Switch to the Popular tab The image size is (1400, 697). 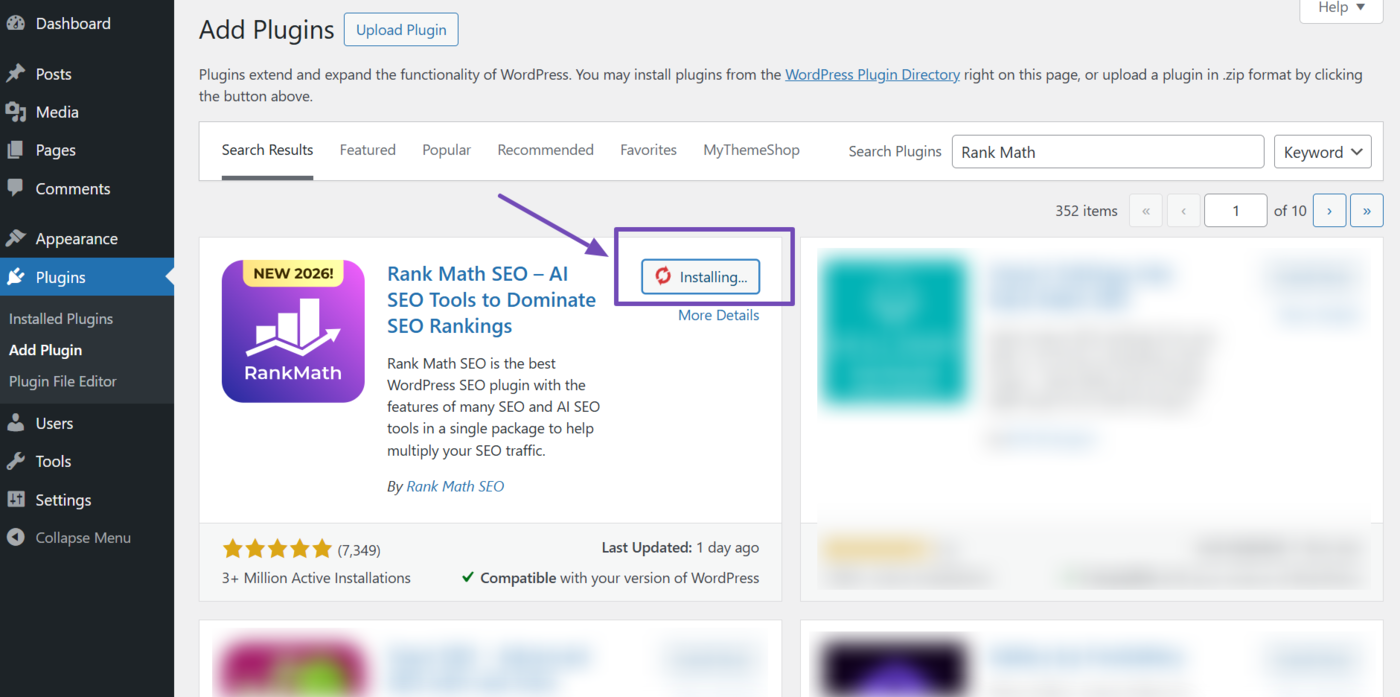click(446, 150)
